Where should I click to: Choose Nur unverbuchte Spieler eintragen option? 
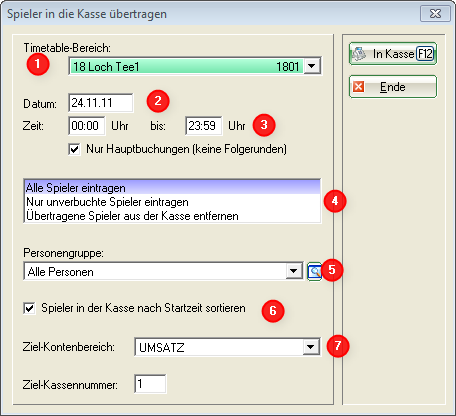pyautogui.click(x=172, y=202)
